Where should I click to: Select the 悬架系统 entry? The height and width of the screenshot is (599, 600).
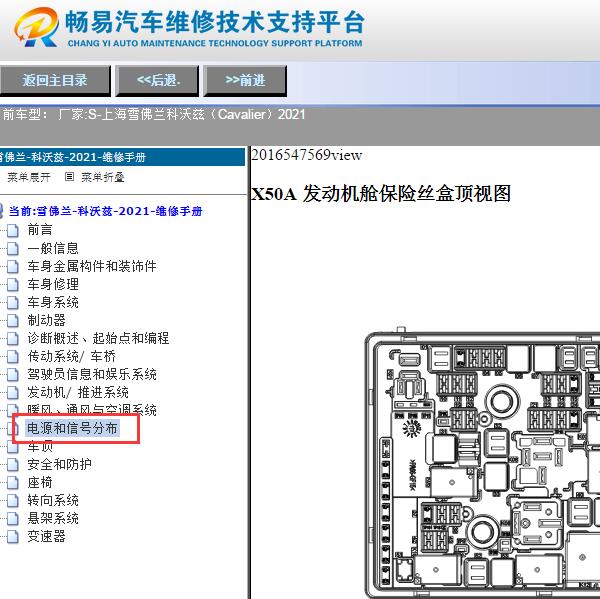[53, 518]
